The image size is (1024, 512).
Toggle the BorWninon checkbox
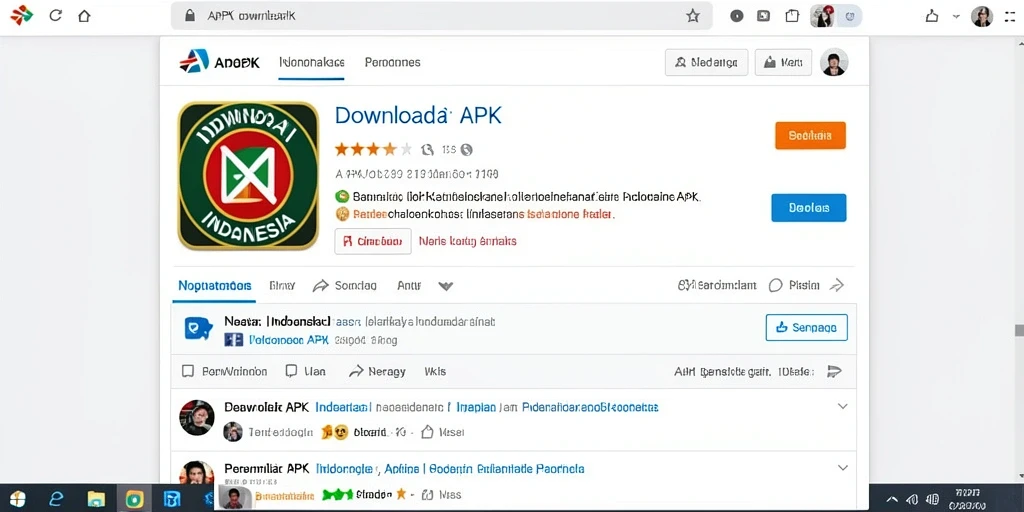[188, 371]
